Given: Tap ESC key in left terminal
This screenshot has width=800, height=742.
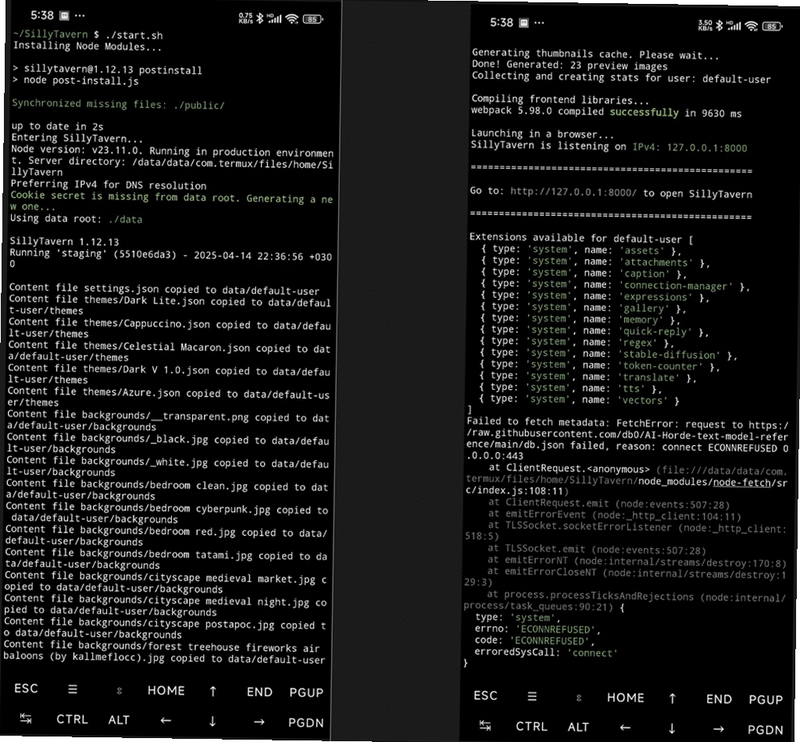Looking at the screenshot, I should coord(26,688).
